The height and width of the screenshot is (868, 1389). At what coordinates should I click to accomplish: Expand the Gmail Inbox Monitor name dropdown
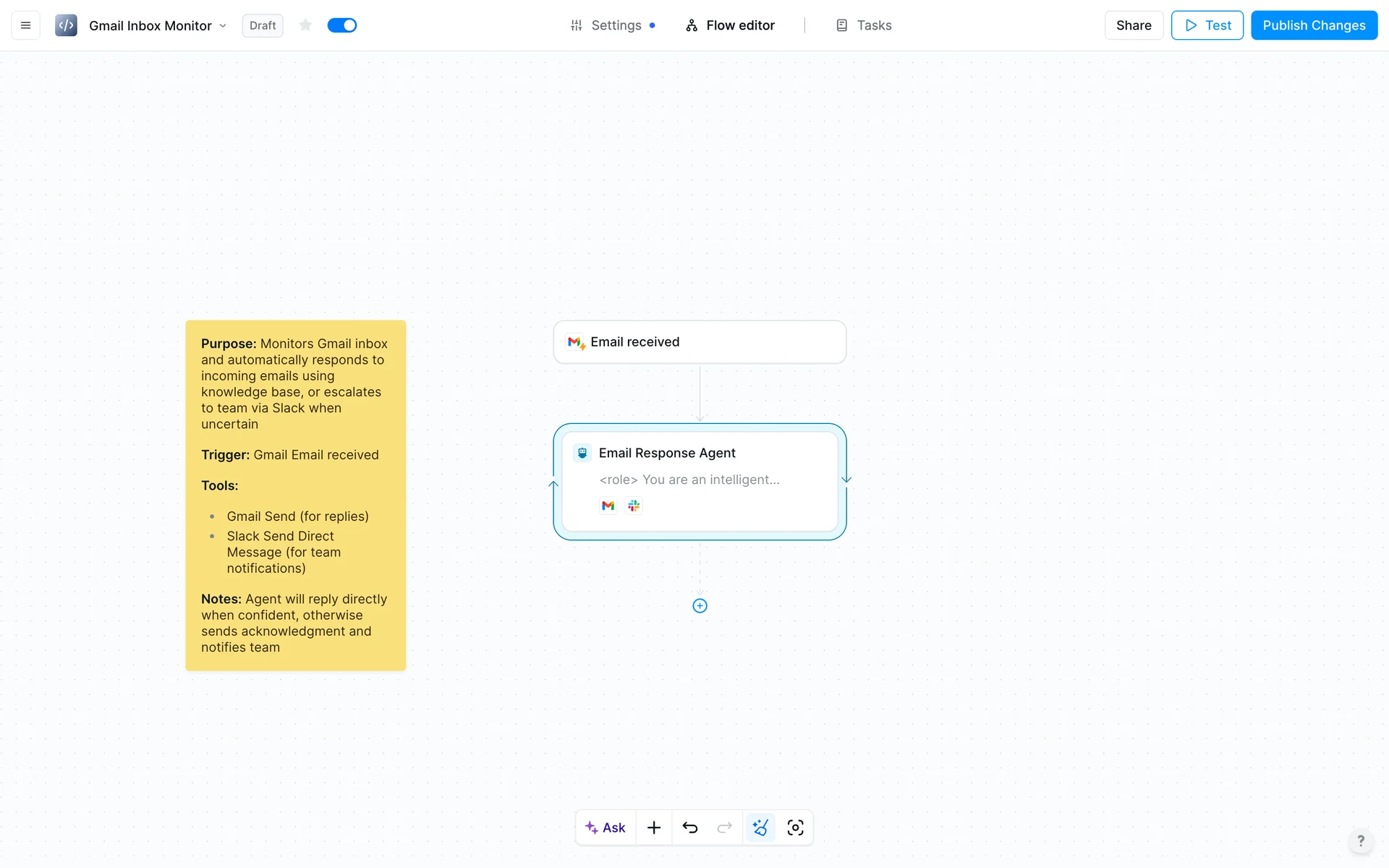point(223,26)
